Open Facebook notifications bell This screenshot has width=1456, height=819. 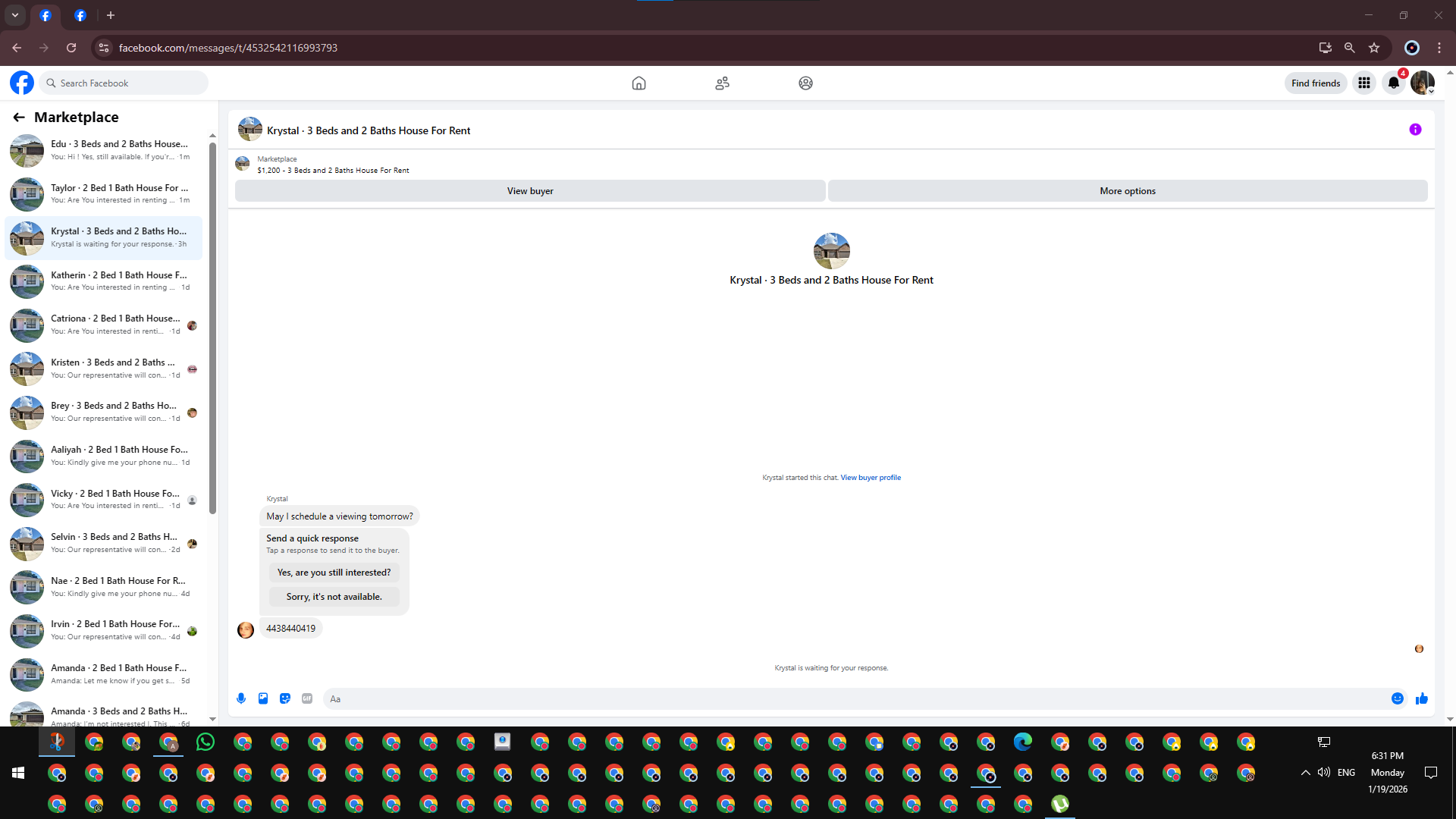pyautogui.click(x=1394, y=83)
